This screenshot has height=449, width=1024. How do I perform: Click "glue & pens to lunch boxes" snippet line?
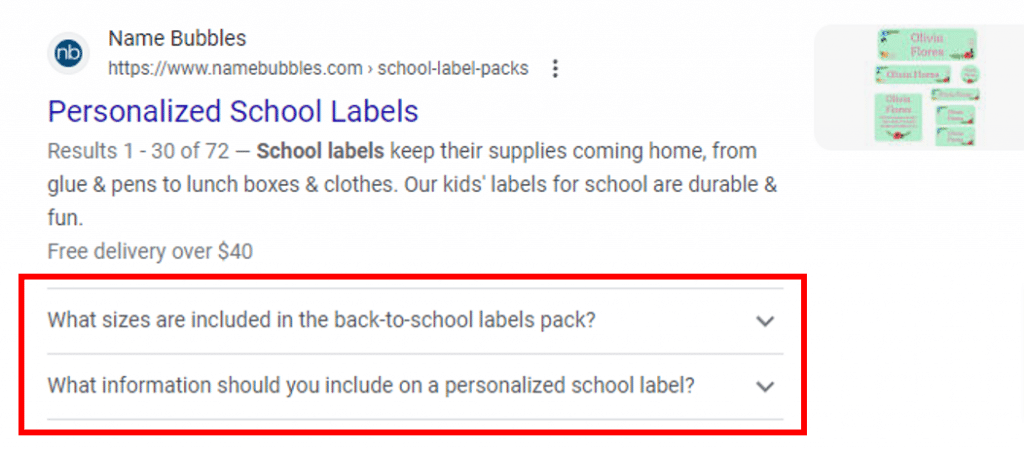click(x=200, y=185)
